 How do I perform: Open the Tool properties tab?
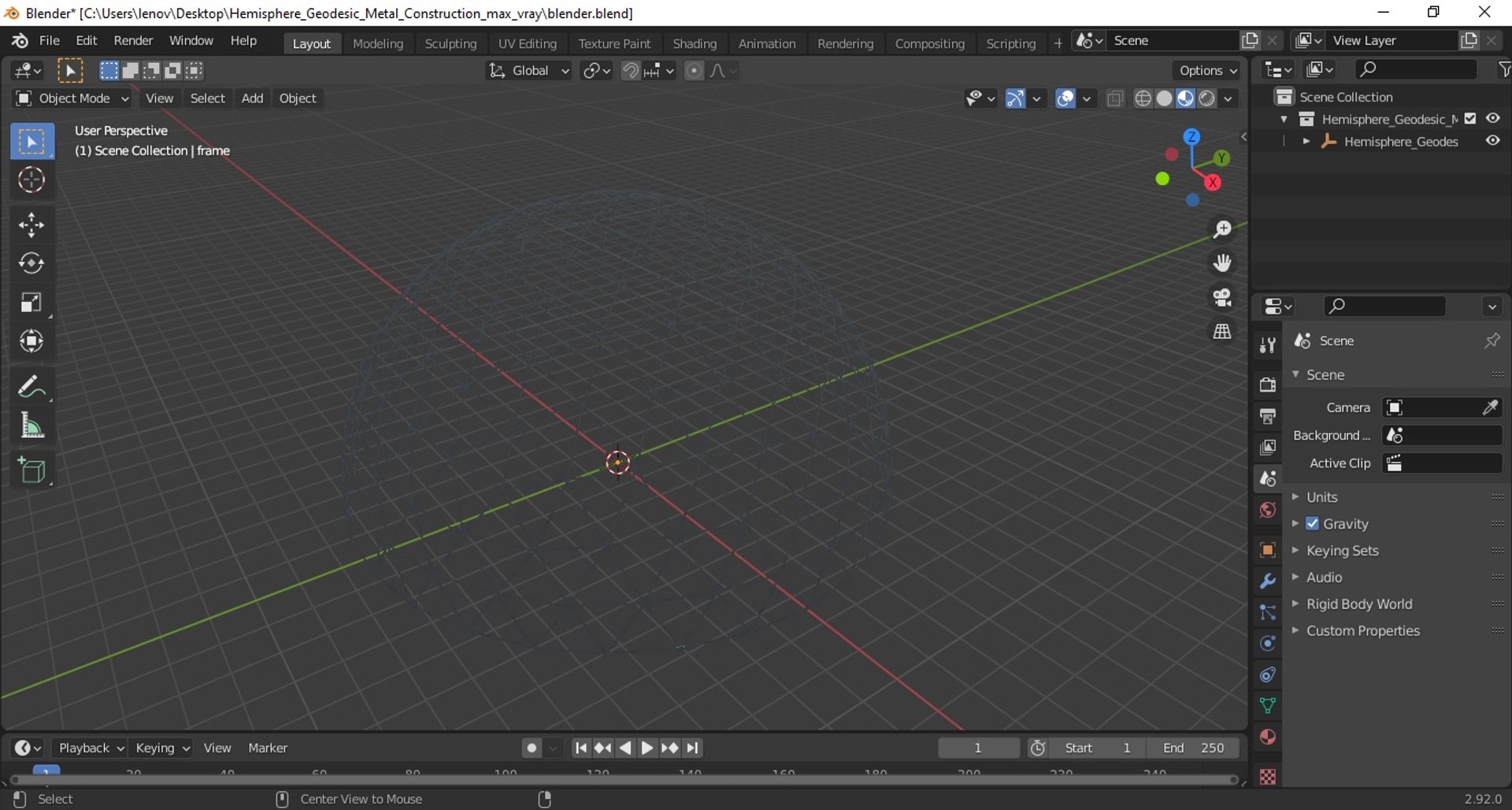tap(1267, 345)
